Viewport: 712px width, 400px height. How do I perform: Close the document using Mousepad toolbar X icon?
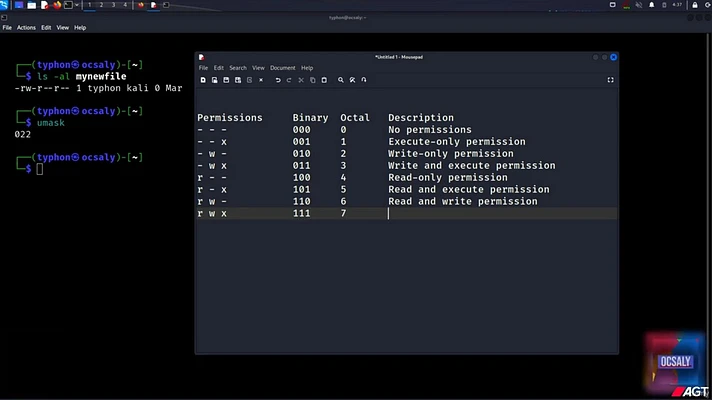point(261,80)
